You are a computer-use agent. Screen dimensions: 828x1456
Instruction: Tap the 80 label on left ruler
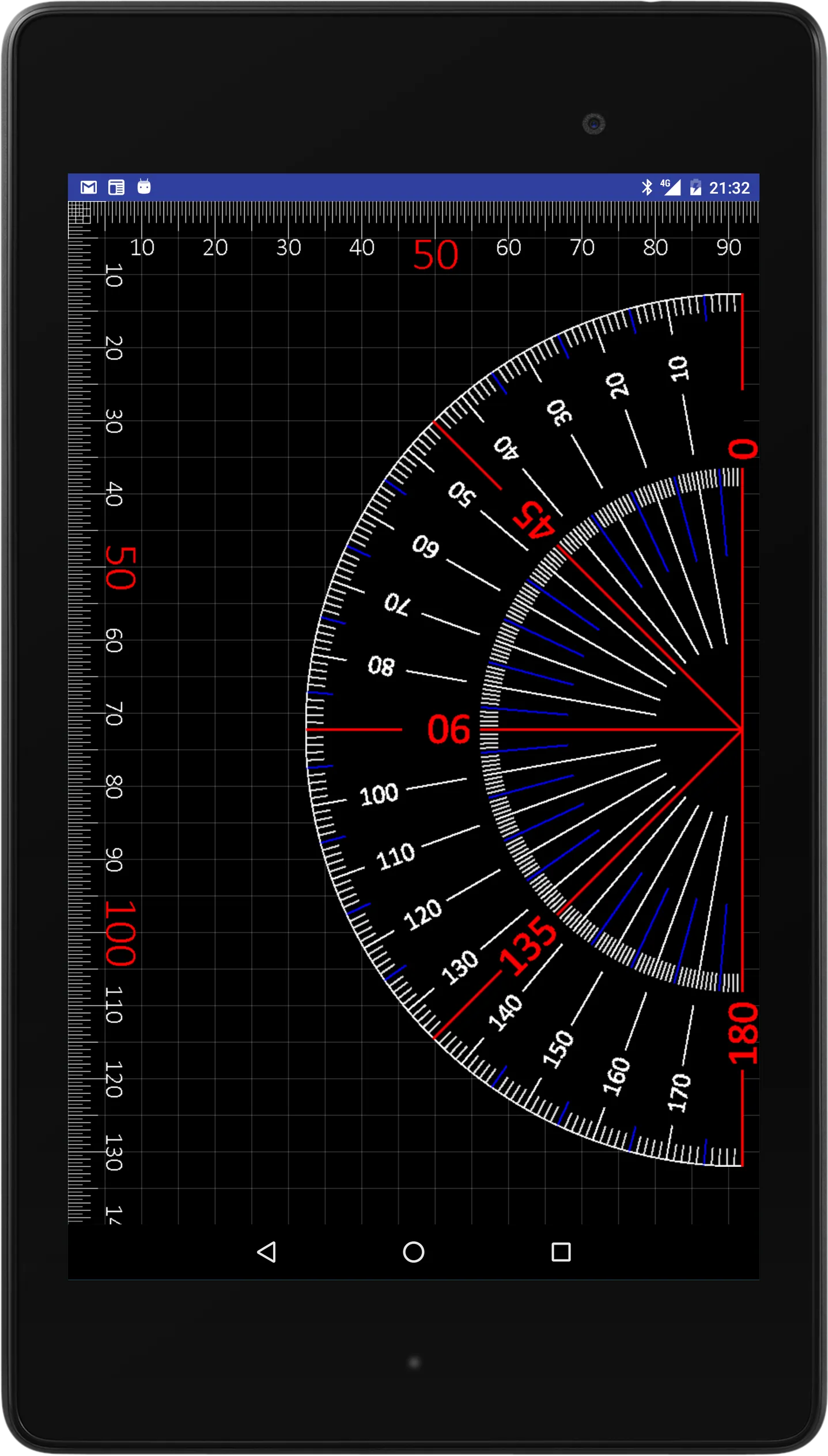114,787
